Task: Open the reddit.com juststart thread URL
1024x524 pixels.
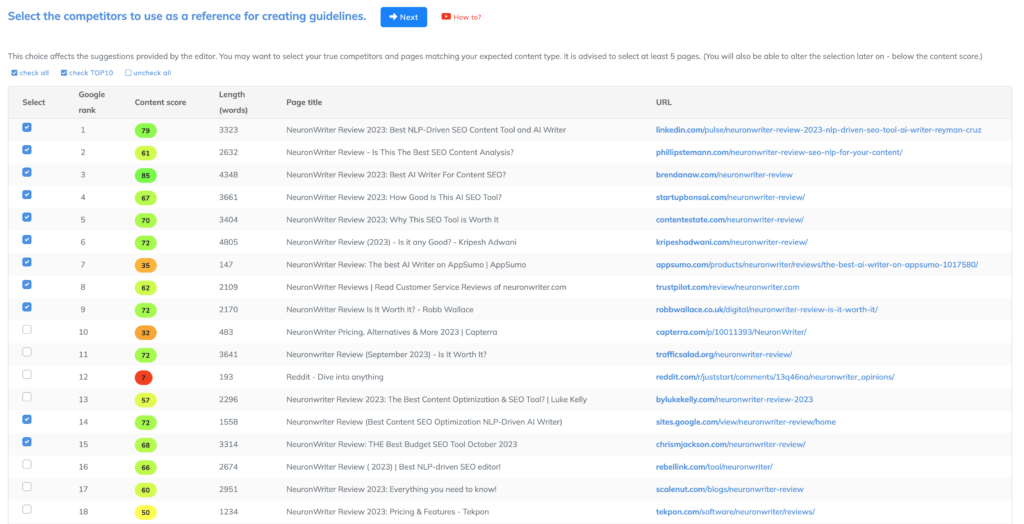Action: [x=775, y=377]
